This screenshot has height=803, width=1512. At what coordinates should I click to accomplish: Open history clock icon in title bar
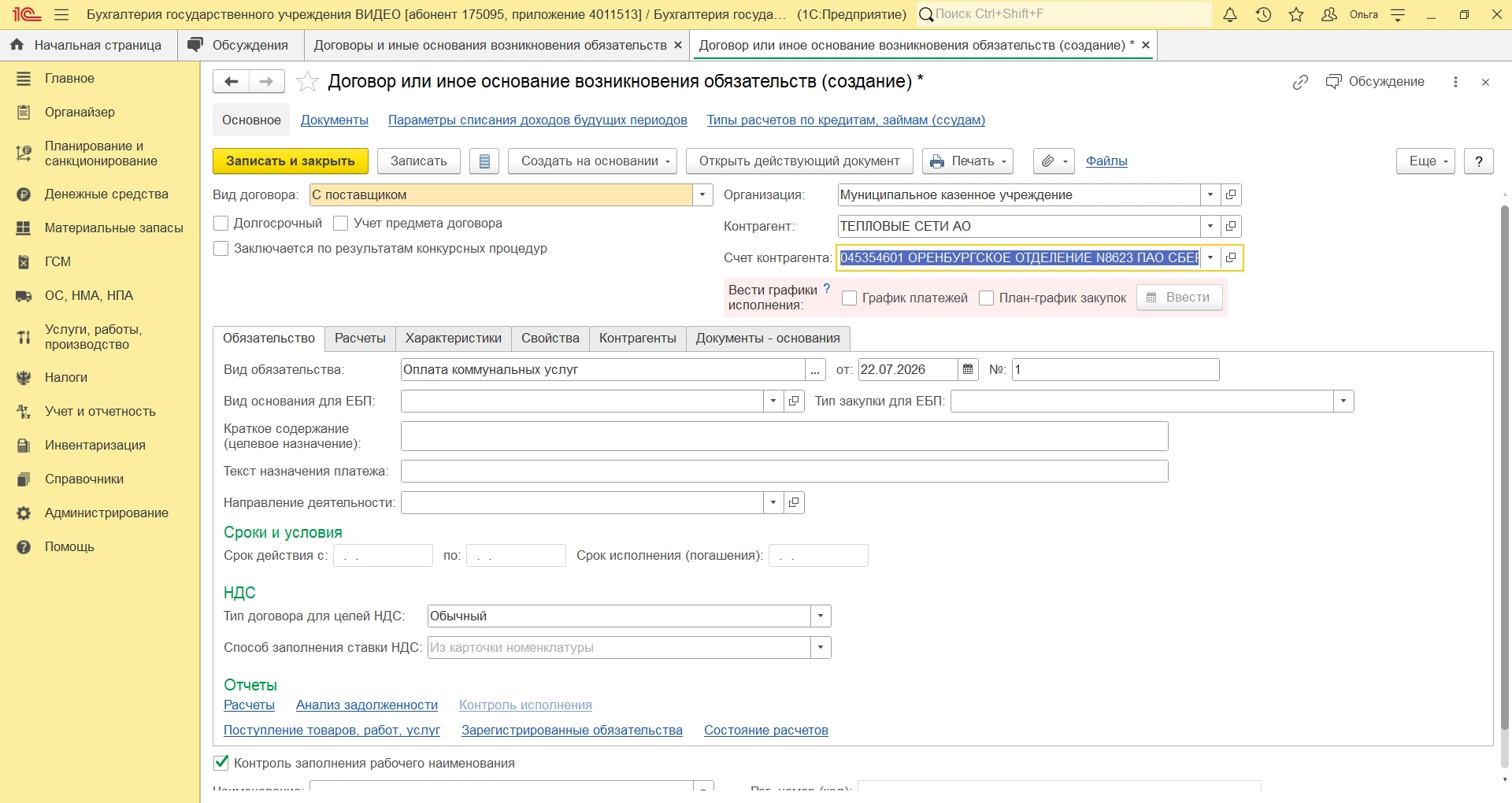pyautogui.click(x=1263, y=14)
